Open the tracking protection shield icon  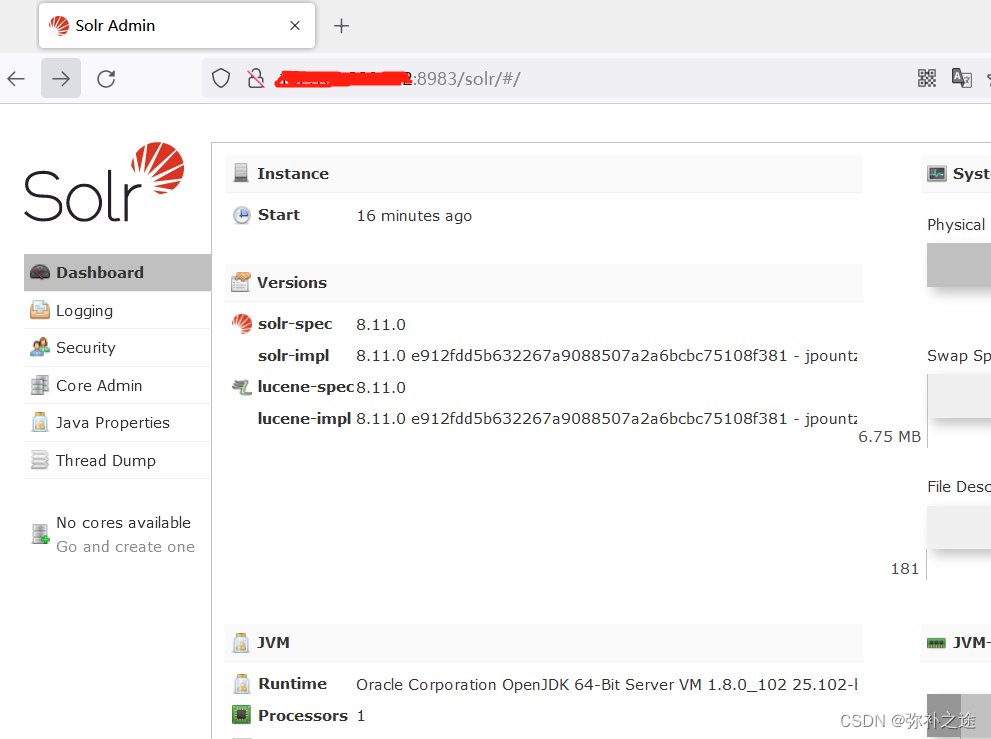(221, 78)
